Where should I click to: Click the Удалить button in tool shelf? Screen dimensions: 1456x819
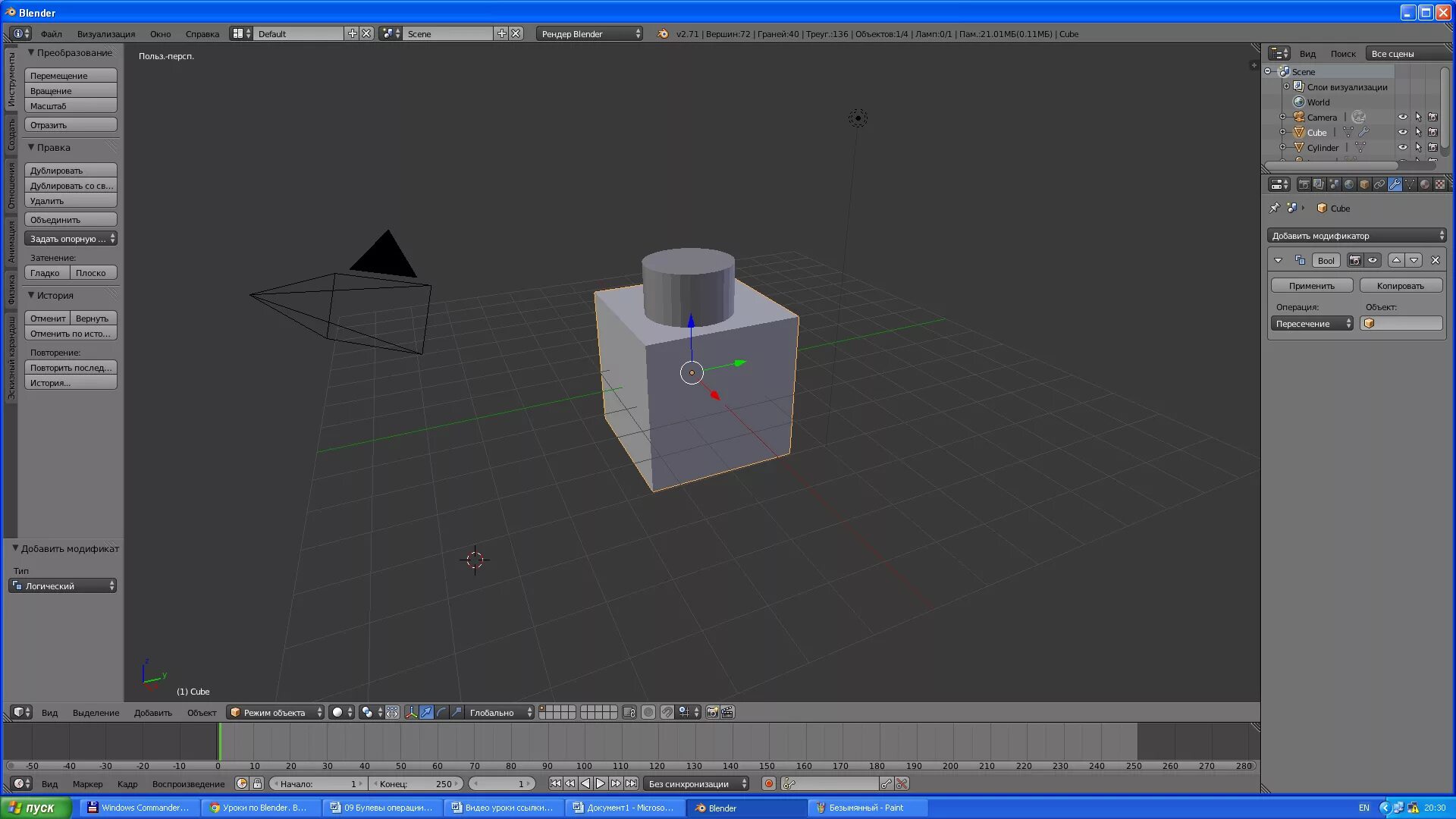[71, 200]
